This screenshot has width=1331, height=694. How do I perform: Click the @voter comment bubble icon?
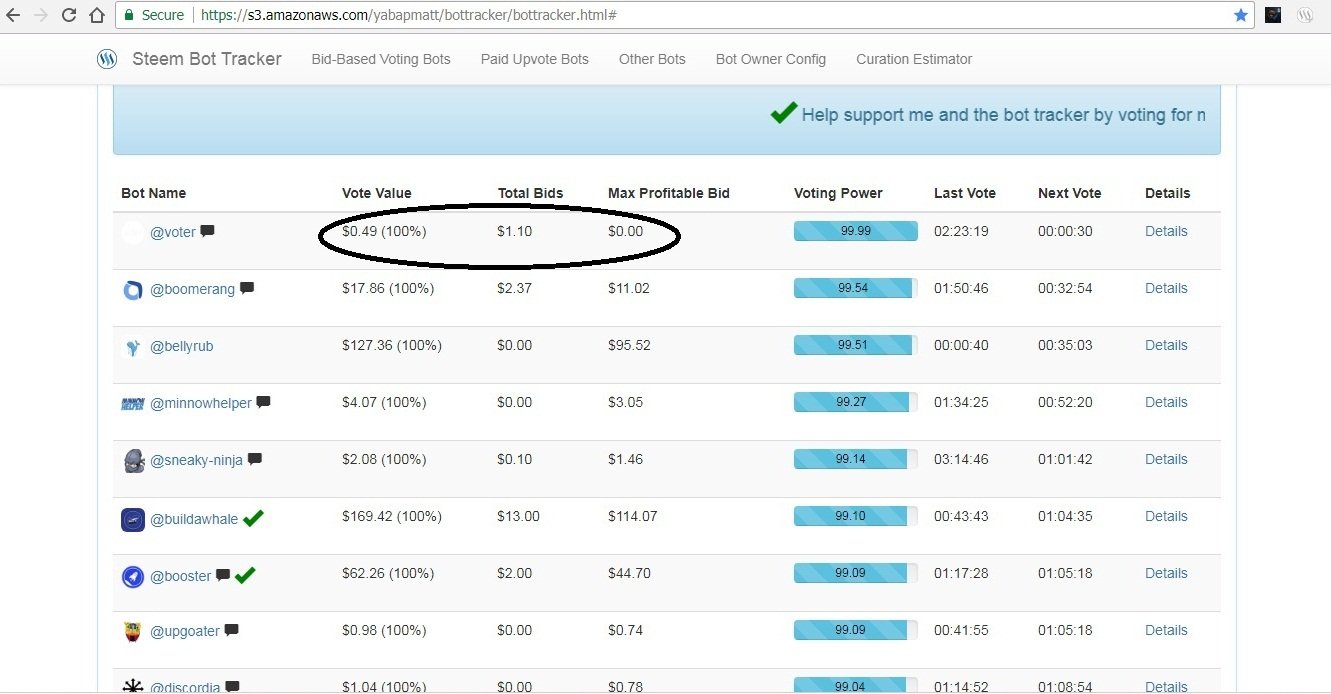(x=207, y=230)
